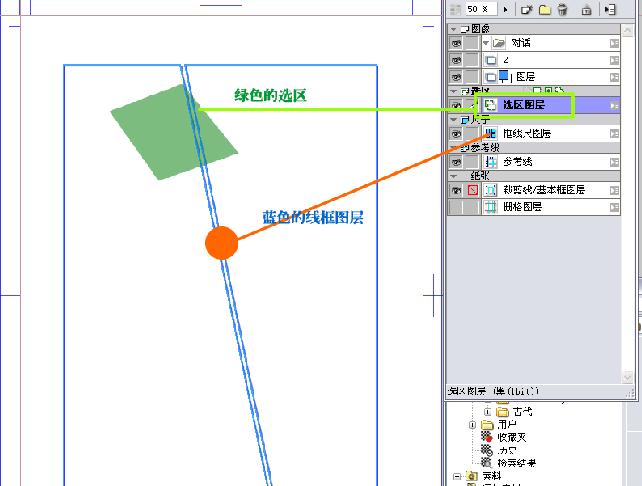Image resolution: width=642 pixels, height=486 pixels.
Task: Click the lock layer toolbar icon
Action: pos(586,9)
